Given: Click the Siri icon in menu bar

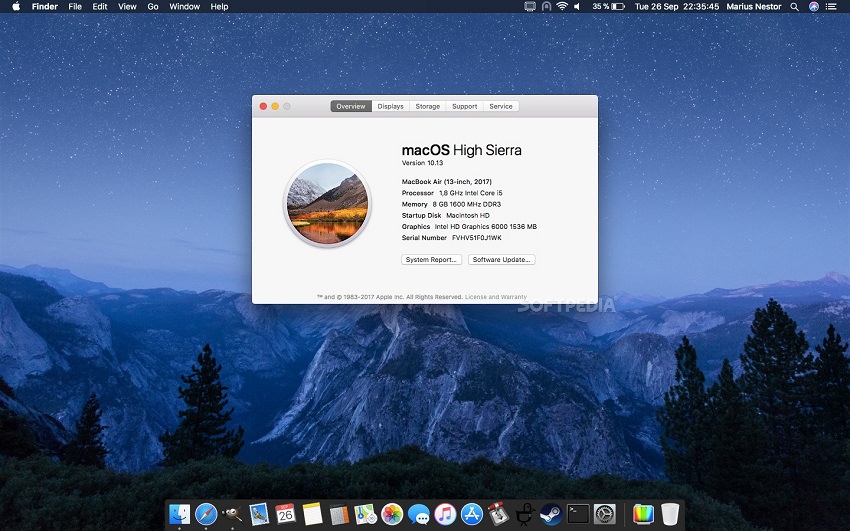Looking at the screenshot, I should pos(813,6).
